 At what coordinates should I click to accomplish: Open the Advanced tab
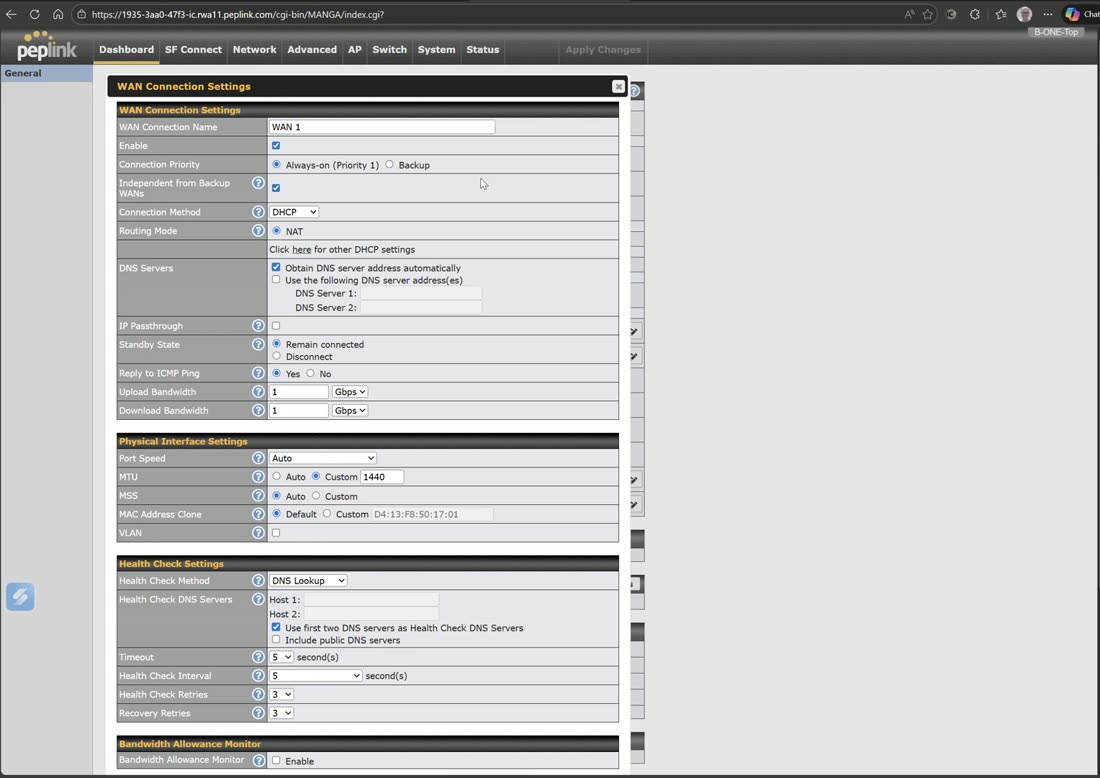pyautogui.click(x=311, y=50)
